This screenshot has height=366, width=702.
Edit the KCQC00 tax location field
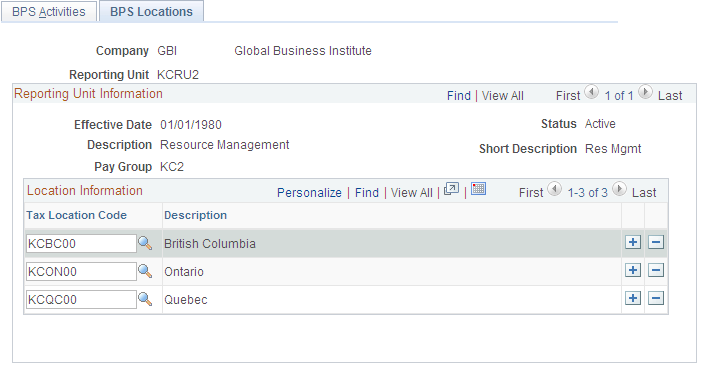[x=81, y=299]
